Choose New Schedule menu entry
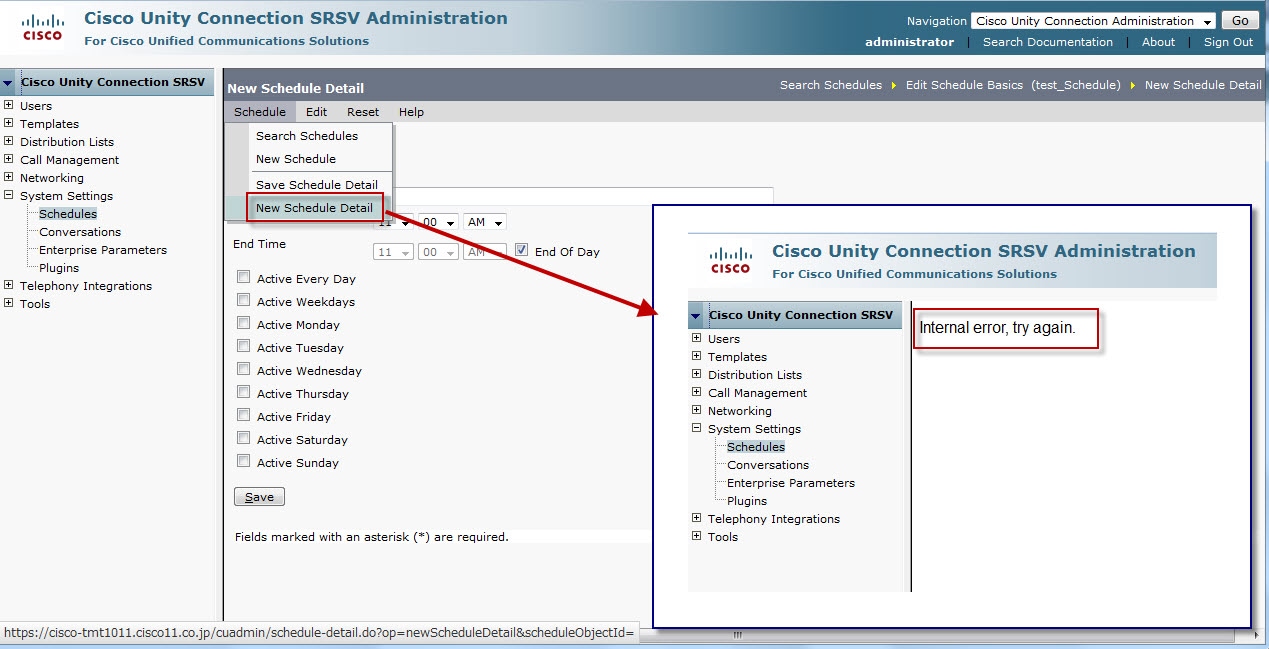The width and height of the screenshot is (1269, 649). 296,159
